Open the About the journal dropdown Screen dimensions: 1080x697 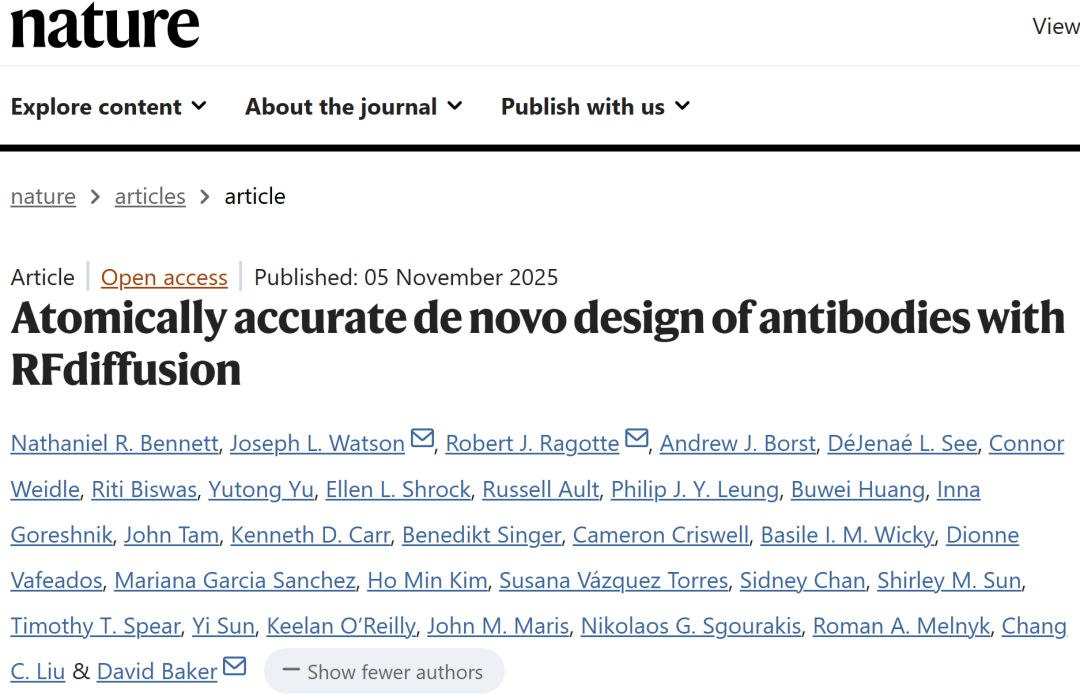[x=354, y=107]
